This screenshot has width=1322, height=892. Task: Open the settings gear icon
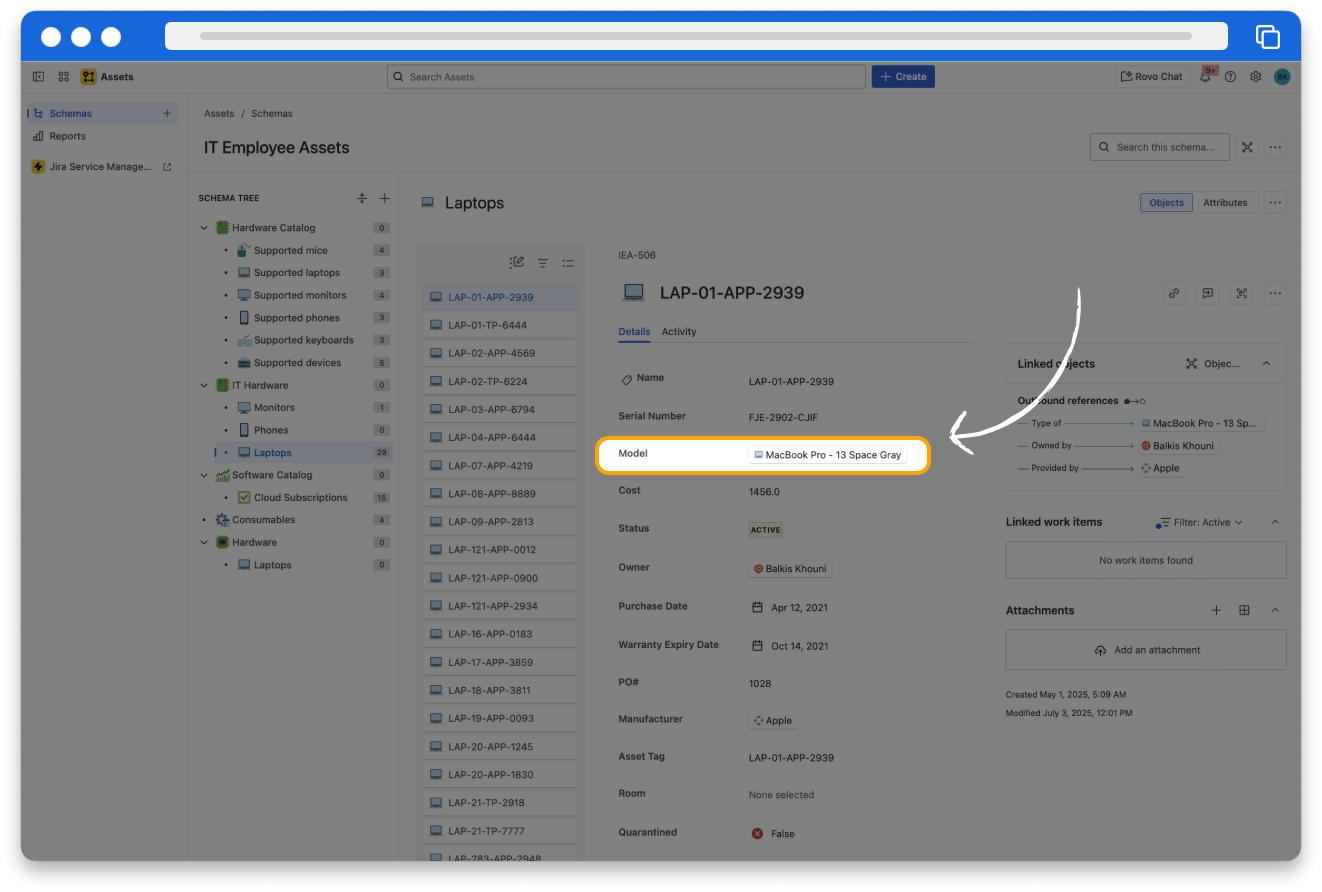(1256, 77)
